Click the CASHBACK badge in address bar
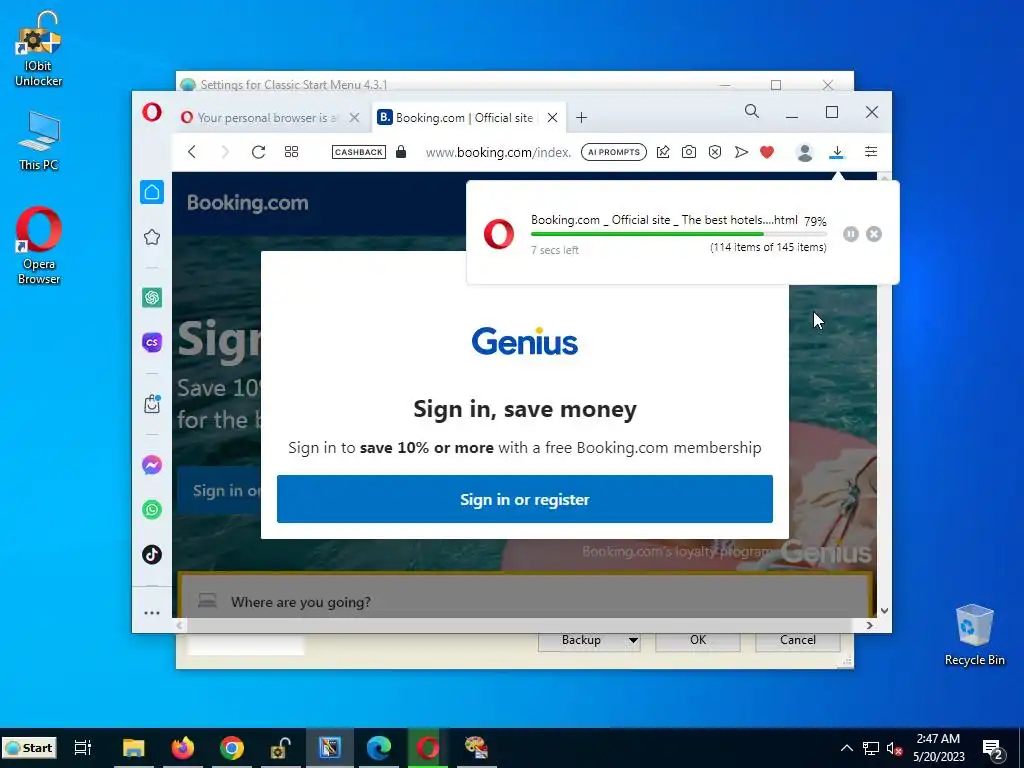The image size is (1024, 768). tap(359, 152)
